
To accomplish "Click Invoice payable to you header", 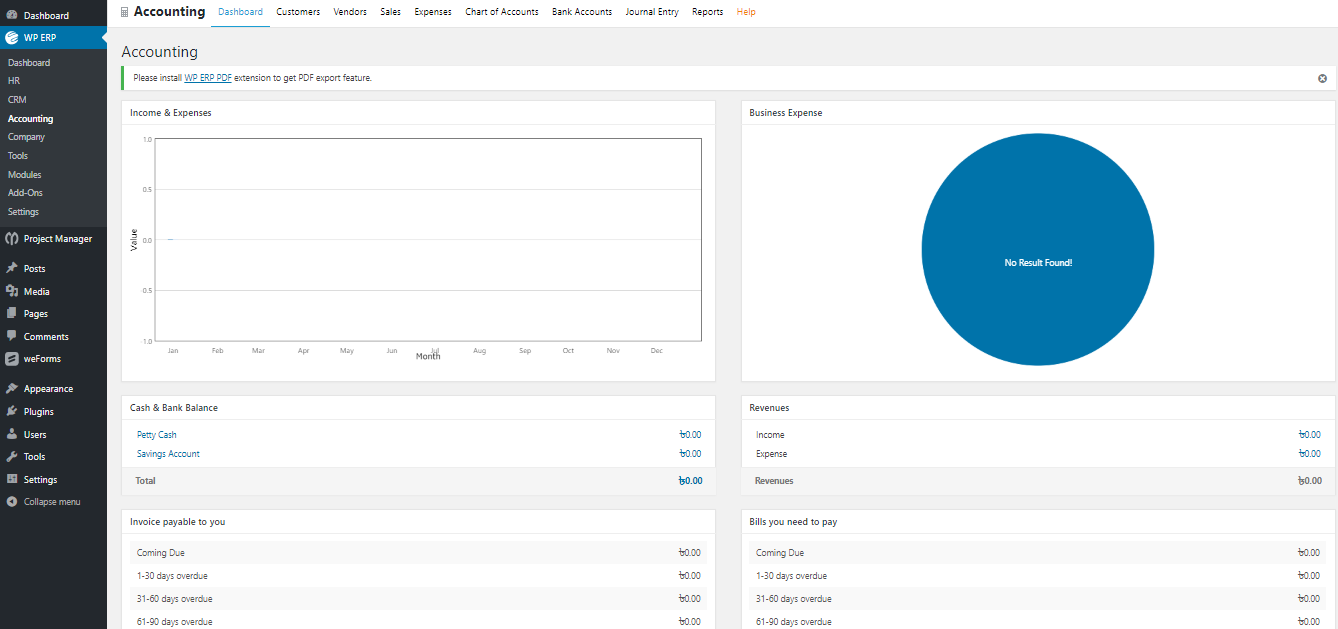I will click(418, 522).
